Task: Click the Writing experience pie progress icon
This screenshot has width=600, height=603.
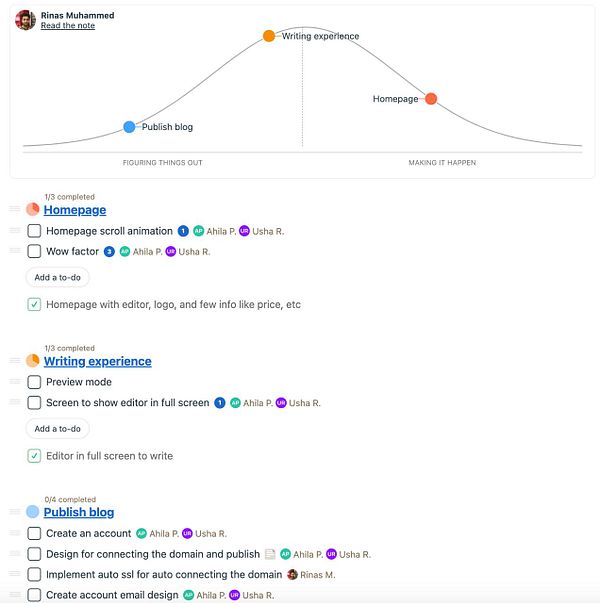Action: click(33, 361)
